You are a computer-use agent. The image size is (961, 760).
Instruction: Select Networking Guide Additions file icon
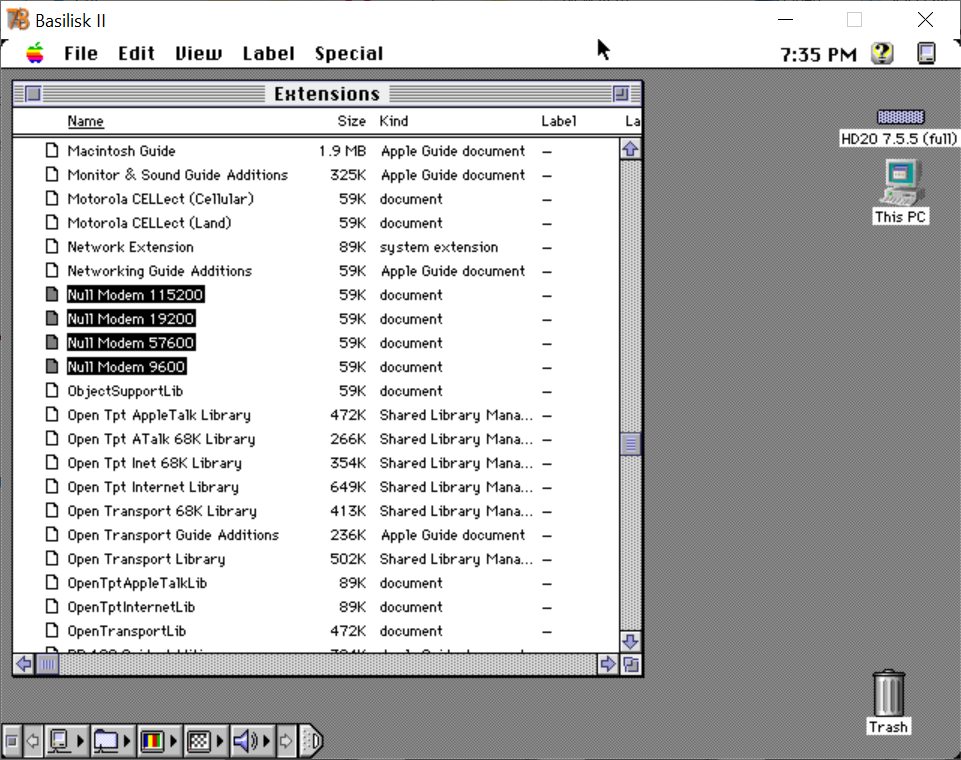52,270
